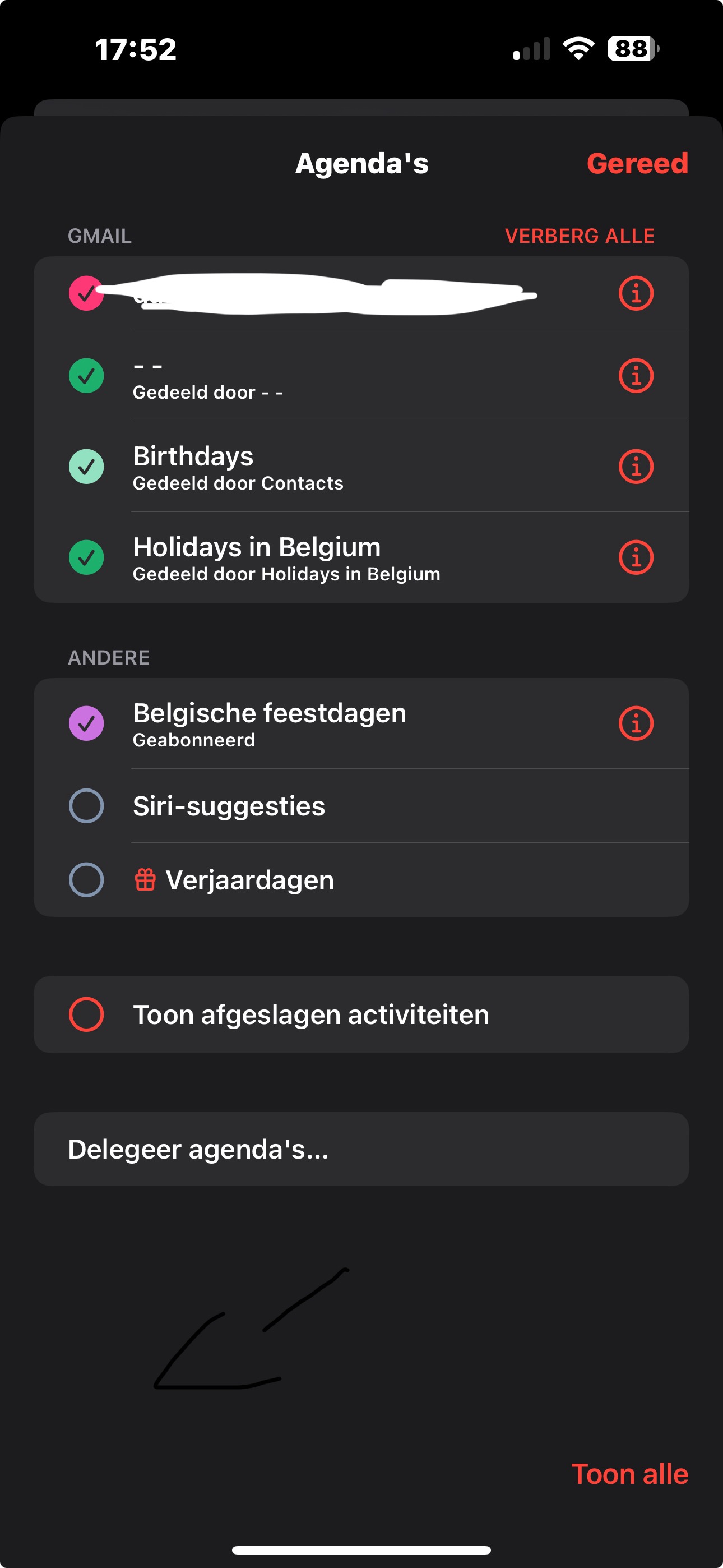This screenshot has width=723, height=1568.
Task: Tap Gereed to finish
Action: point(637,164)
